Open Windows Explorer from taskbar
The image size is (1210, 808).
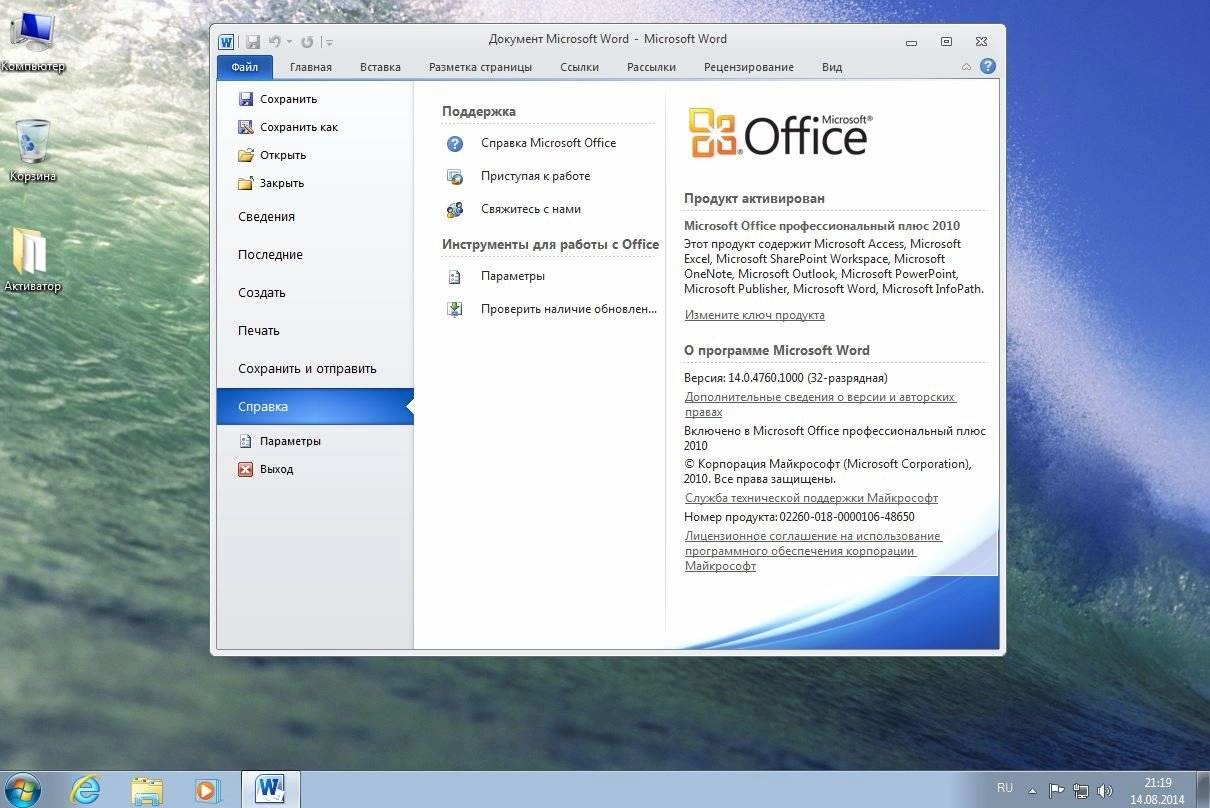pyautogui.click(x=147, y=790)
